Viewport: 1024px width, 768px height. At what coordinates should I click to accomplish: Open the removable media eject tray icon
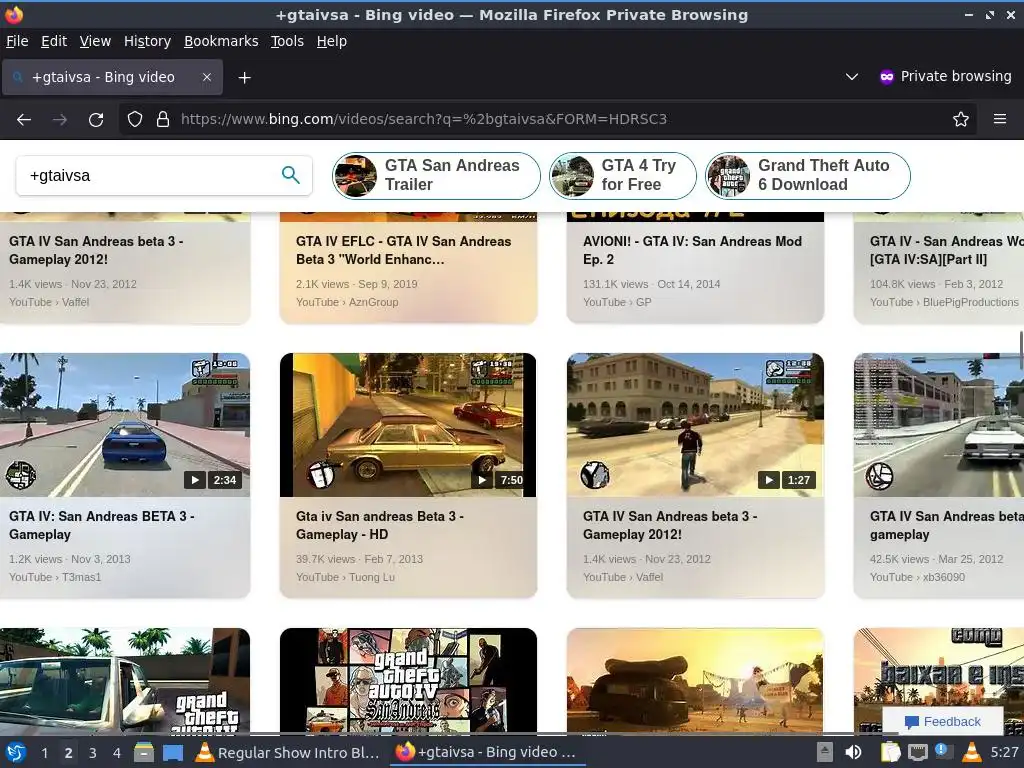(825, 752)
